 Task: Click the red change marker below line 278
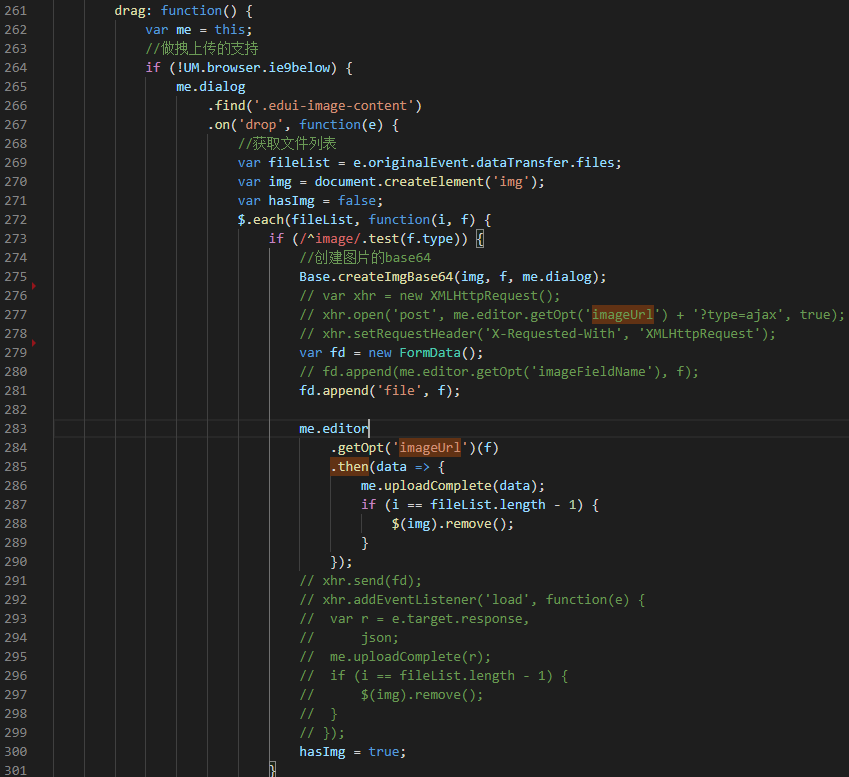(34, 343)
